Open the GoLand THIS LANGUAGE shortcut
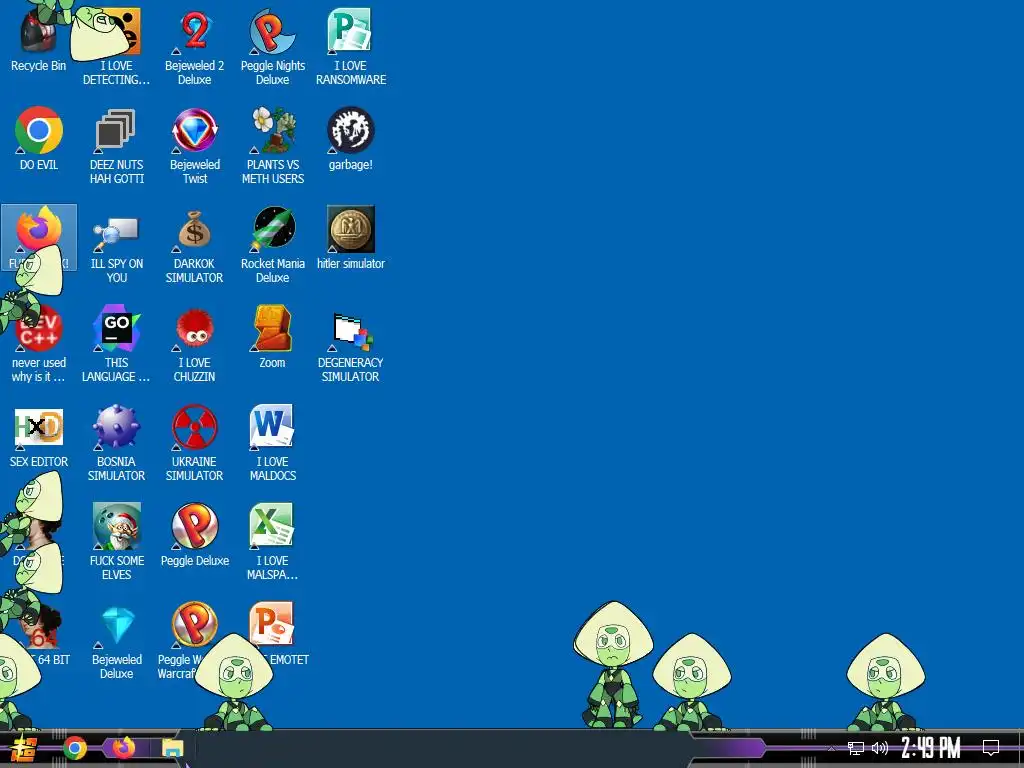The image size is (1024, 768). [x=116, y=343]
